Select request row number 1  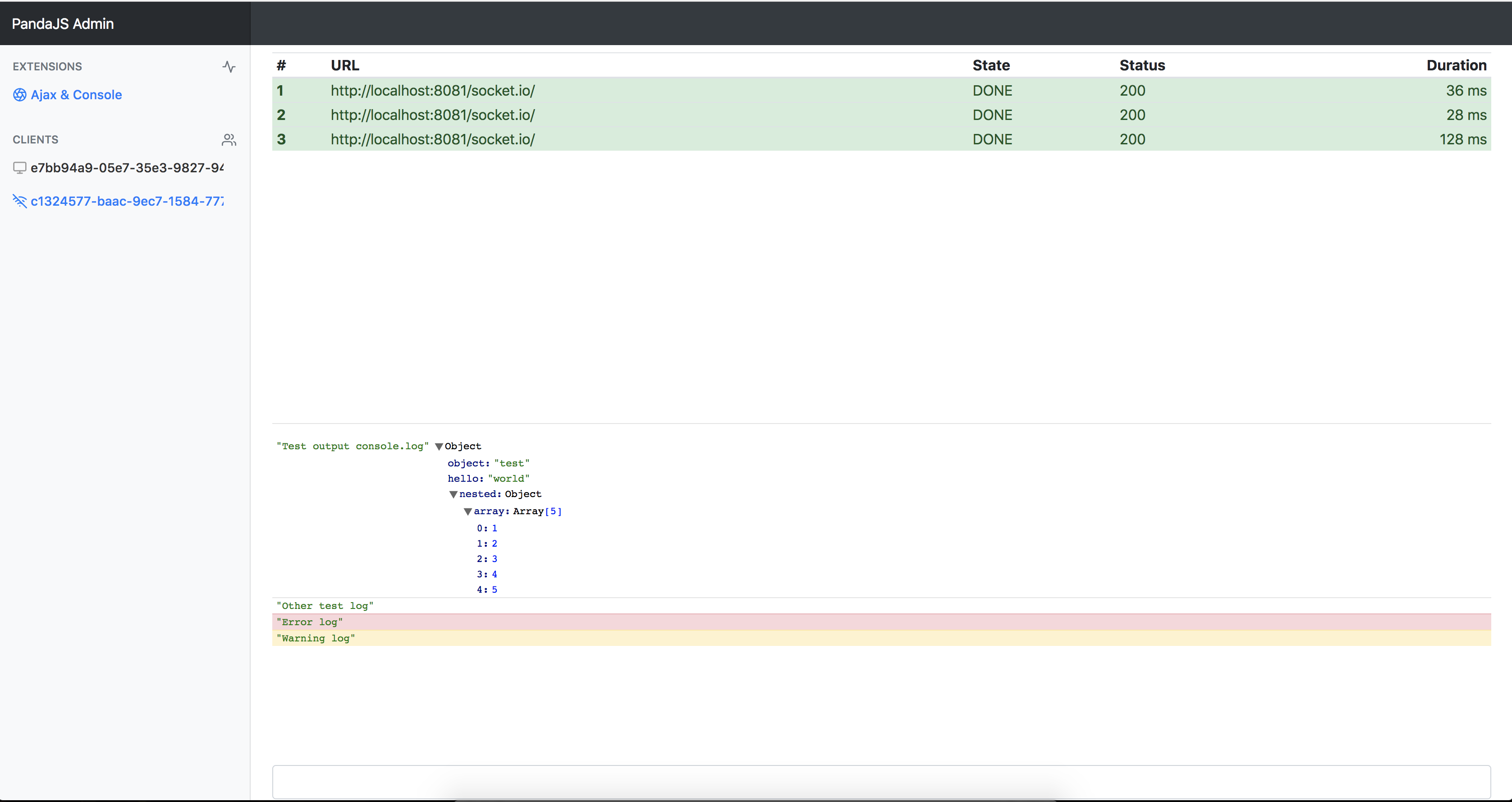click(880, 90)
